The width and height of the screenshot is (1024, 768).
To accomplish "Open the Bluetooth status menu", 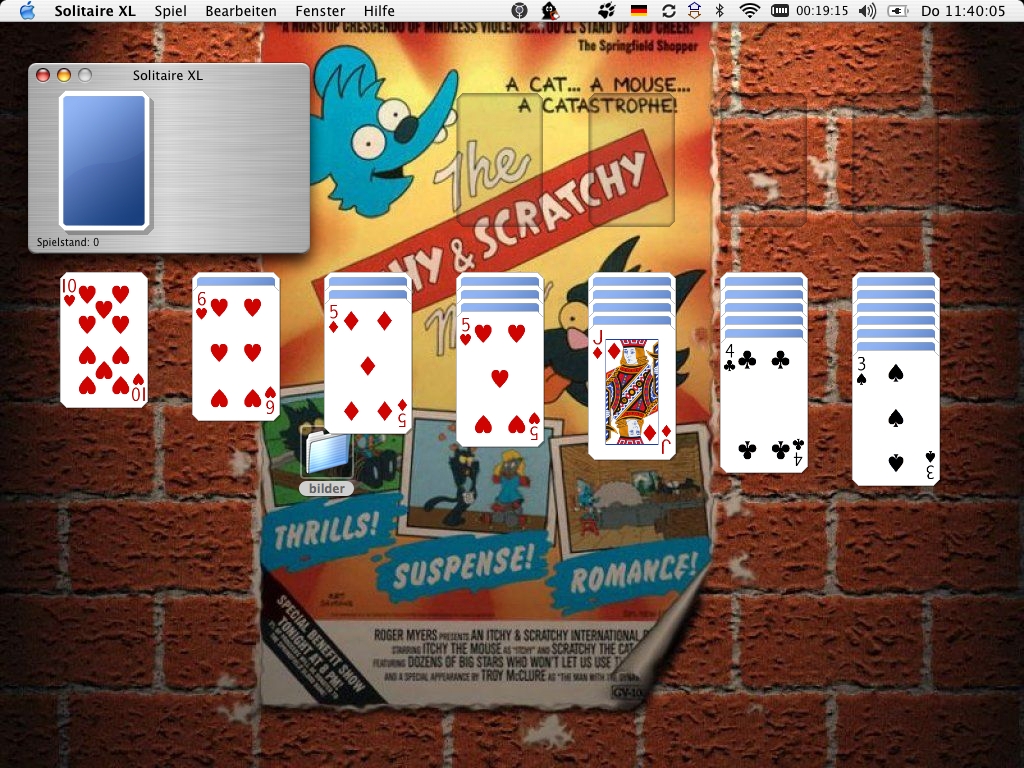I will pyautogui.click(x=720, y=10).
